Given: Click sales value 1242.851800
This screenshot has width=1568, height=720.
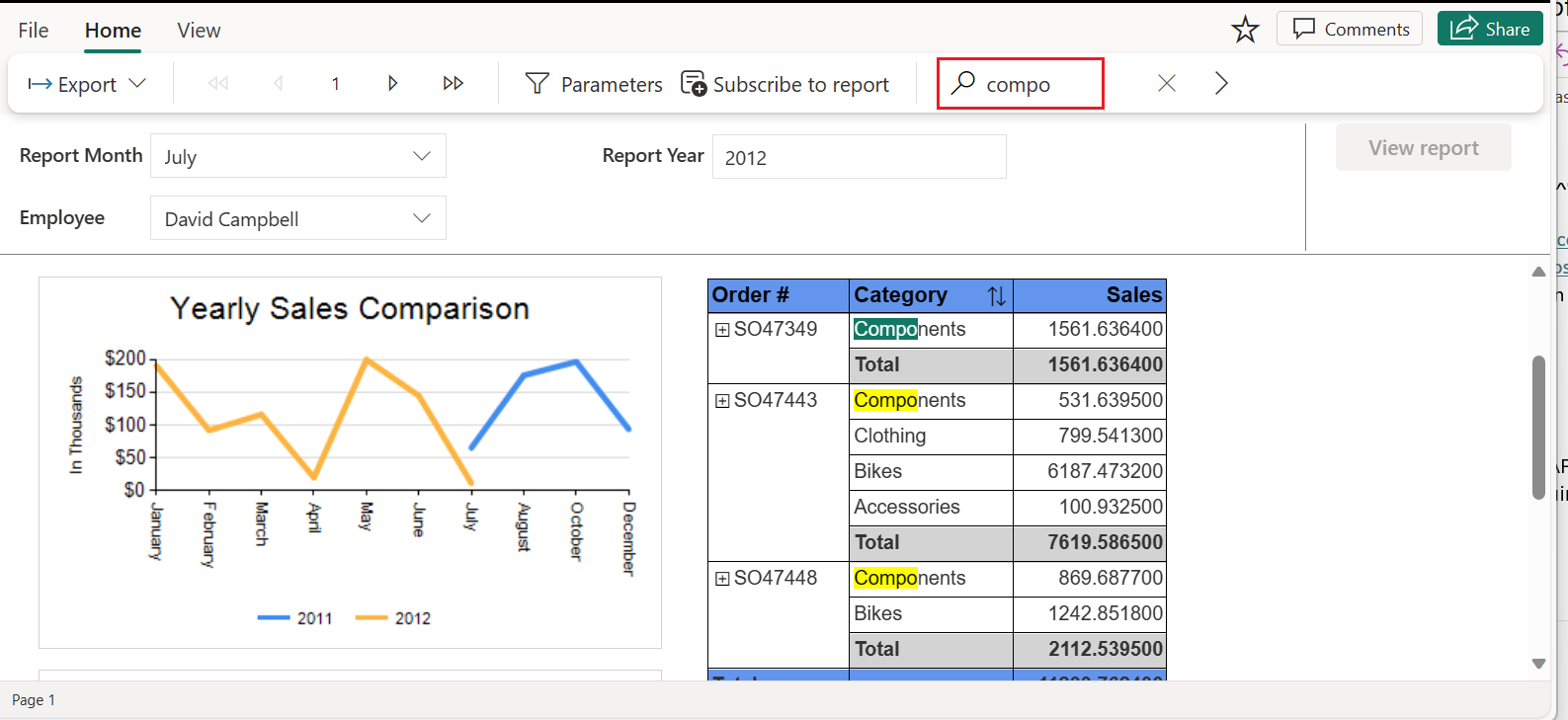Looking at the screenshot, I should coord(1105,614).
